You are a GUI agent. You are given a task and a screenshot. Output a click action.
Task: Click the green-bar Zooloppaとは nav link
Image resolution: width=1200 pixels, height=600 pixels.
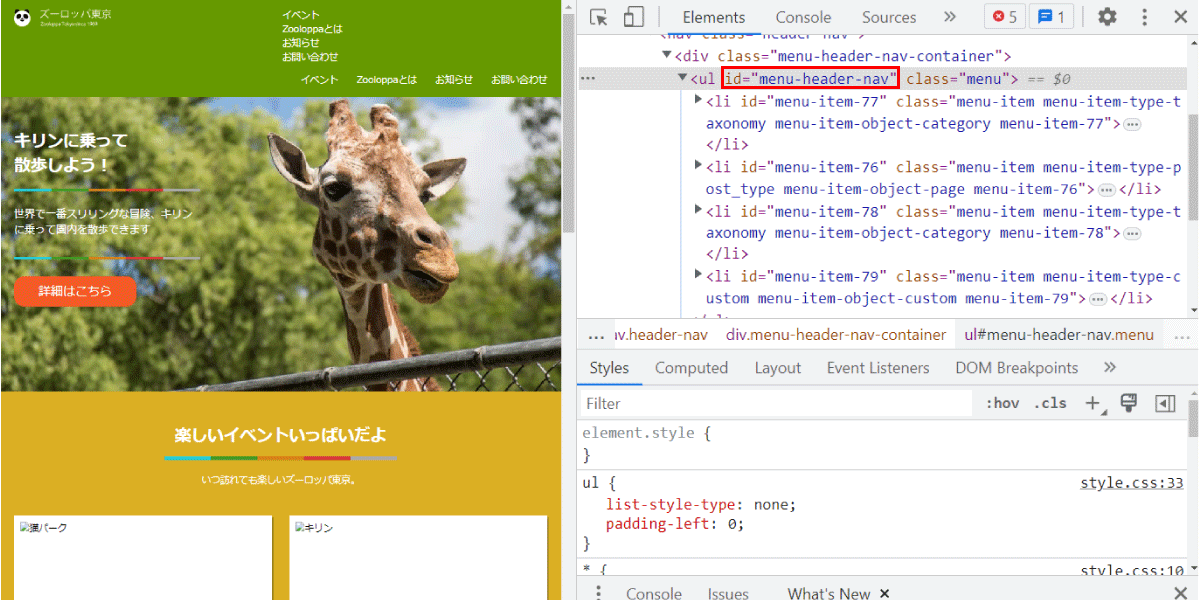(386, 80)
